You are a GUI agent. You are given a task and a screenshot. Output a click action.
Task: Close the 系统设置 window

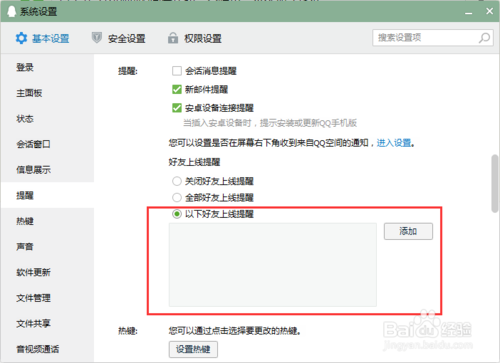(489, 11)
